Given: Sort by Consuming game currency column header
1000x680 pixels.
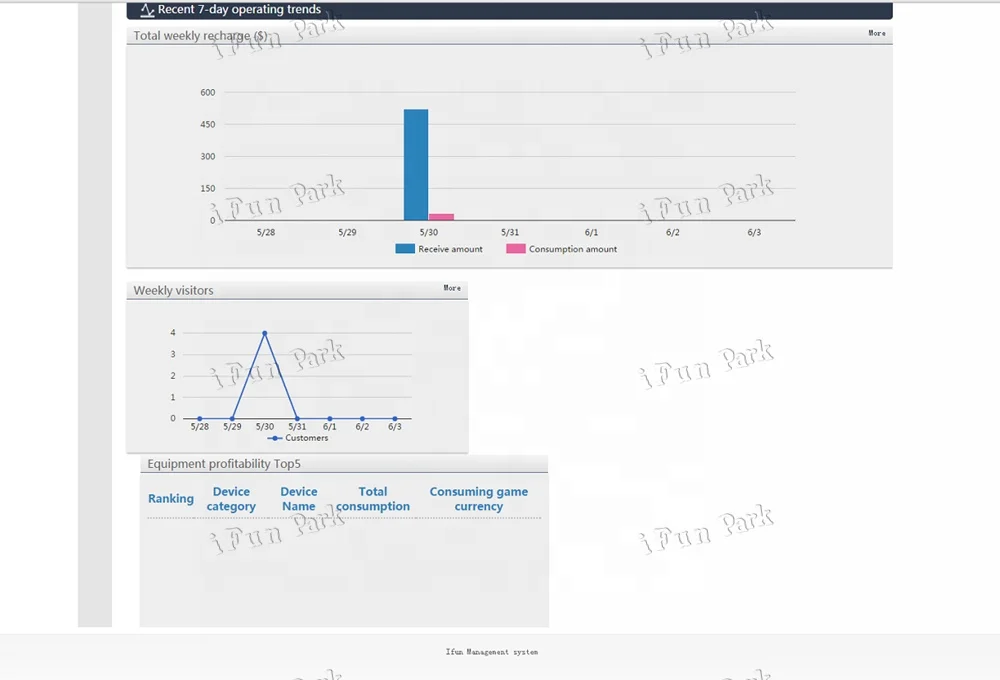Looking at the screenshot, I should pyautogui.click(x=478, y=499).
